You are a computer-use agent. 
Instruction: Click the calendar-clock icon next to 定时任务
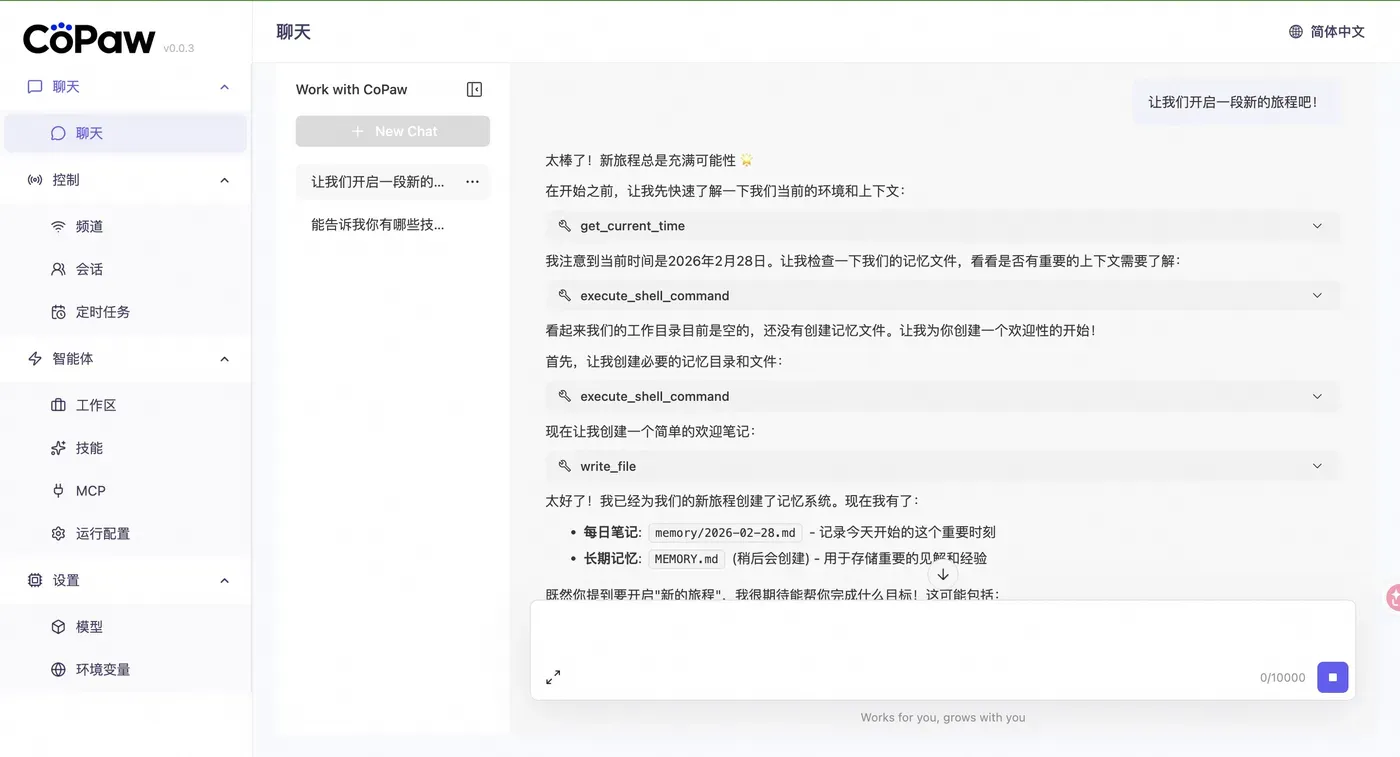tap(58, 312)
